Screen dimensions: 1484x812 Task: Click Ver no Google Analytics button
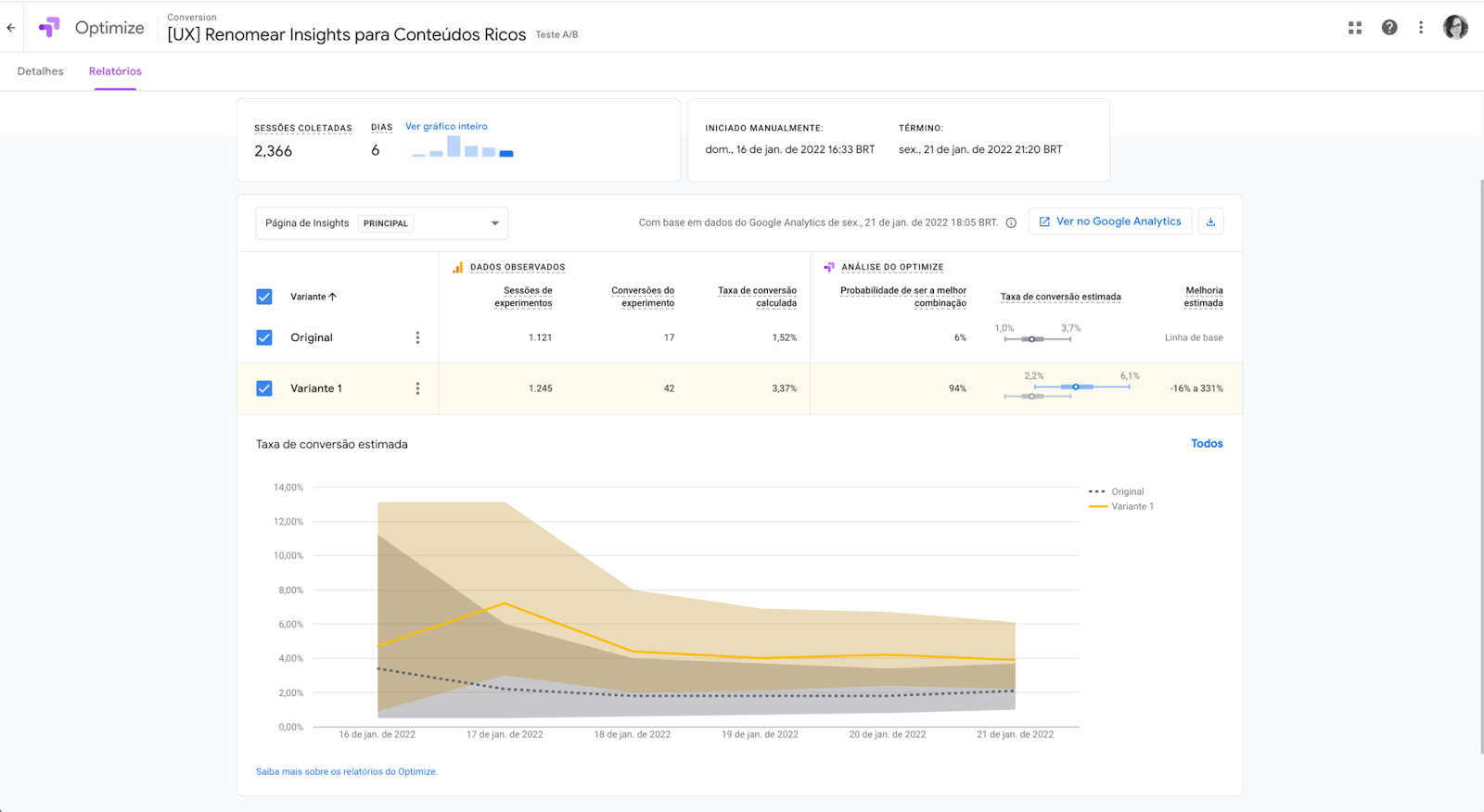1109,222
